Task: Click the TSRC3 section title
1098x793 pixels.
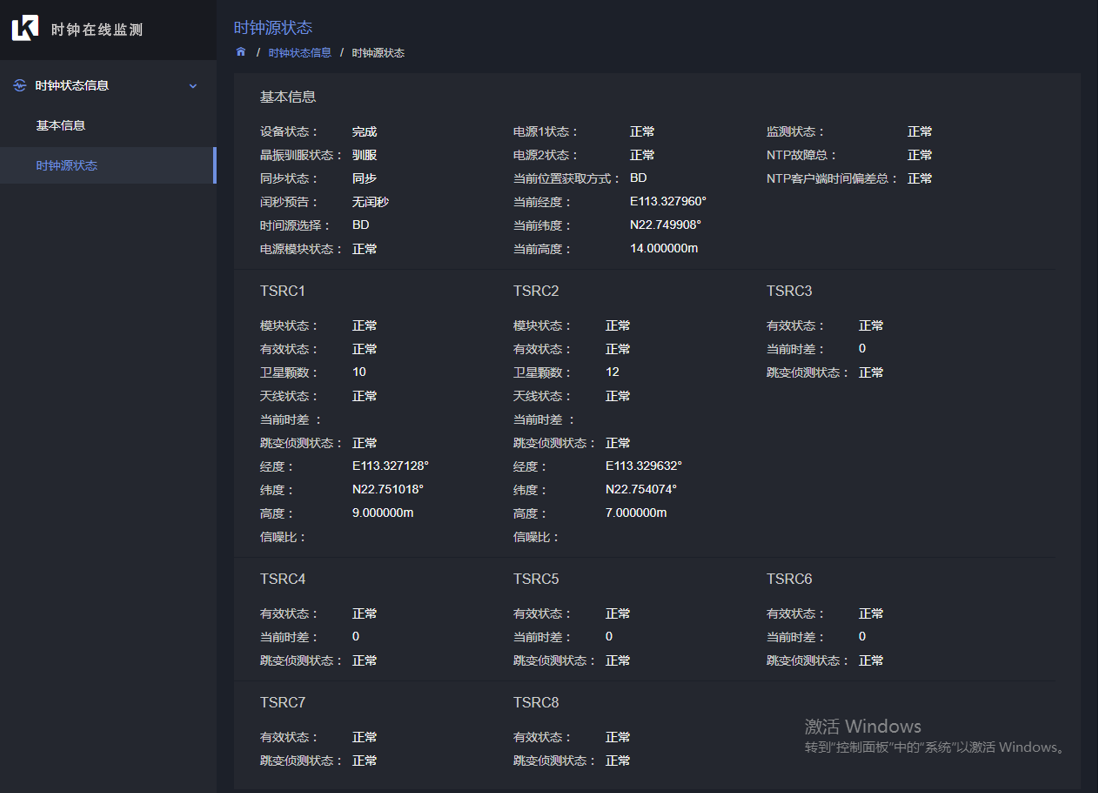Action: coord(789,291)
